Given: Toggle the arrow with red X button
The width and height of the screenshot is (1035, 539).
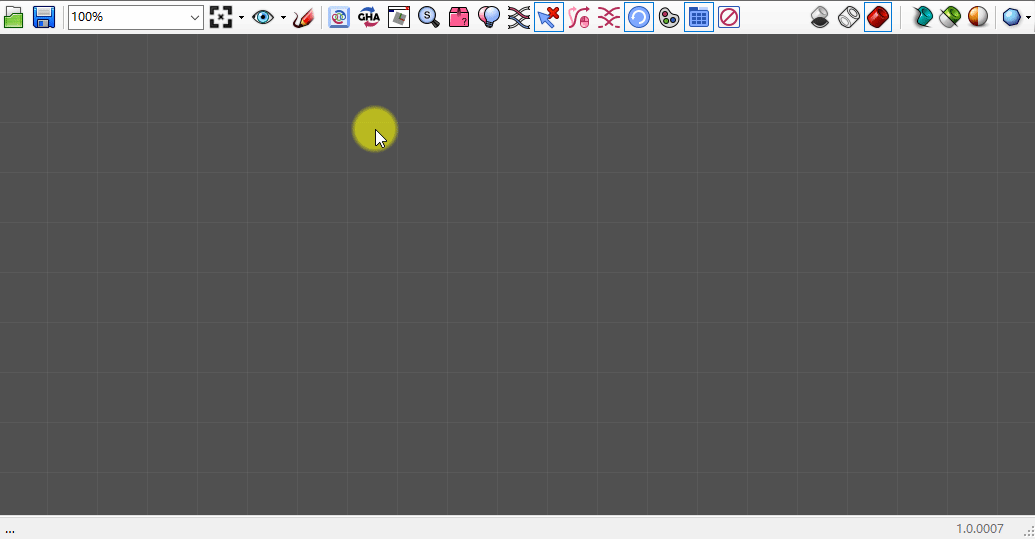Looking at the screenshot, I should [x=549, y=17].
